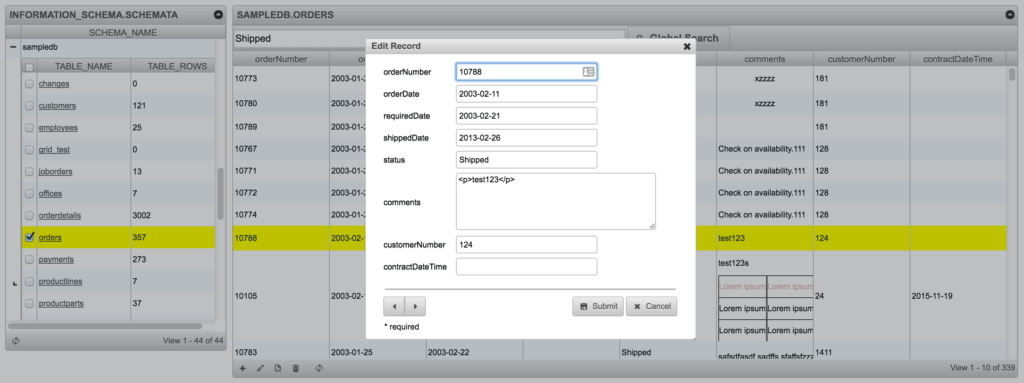Viewport: 1024px width, 383px height.
Task: Submit the edited record
Action: click(598, 307)
